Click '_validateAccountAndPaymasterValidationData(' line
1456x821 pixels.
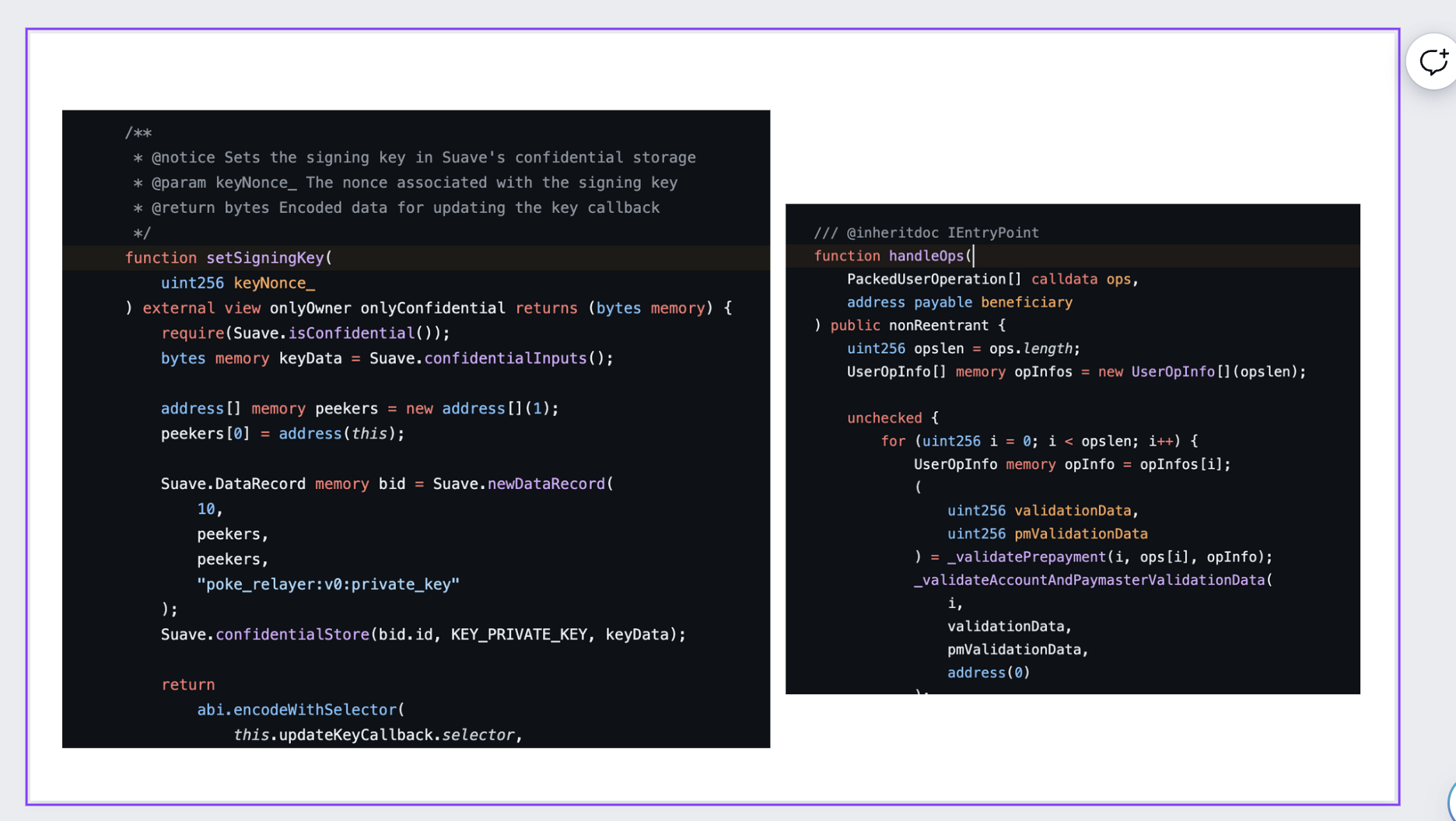(1094, 580)
